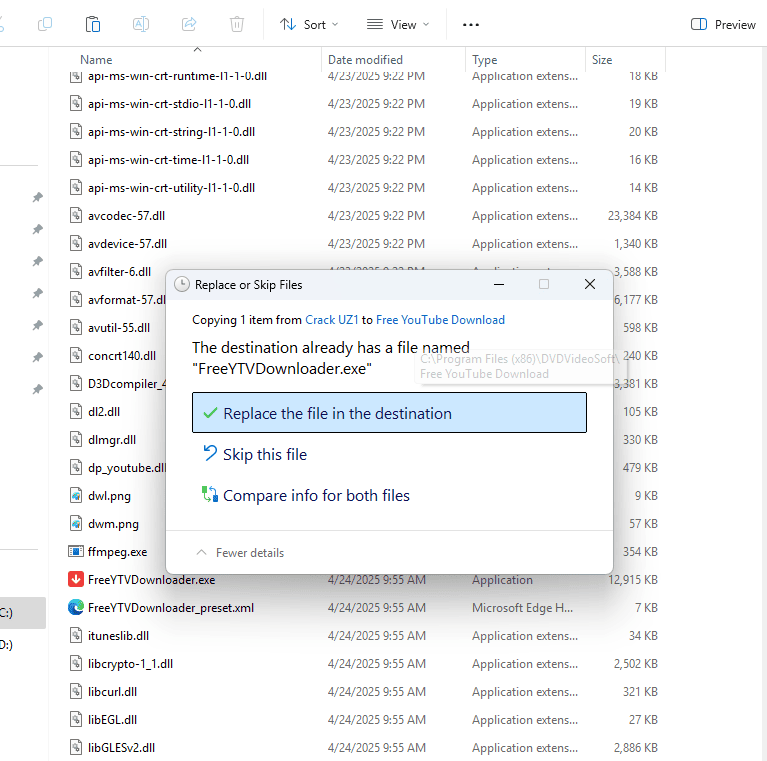Open the See more ellipsis menu
The height and width of the screenshot is (761, 767).
[471, 24]
